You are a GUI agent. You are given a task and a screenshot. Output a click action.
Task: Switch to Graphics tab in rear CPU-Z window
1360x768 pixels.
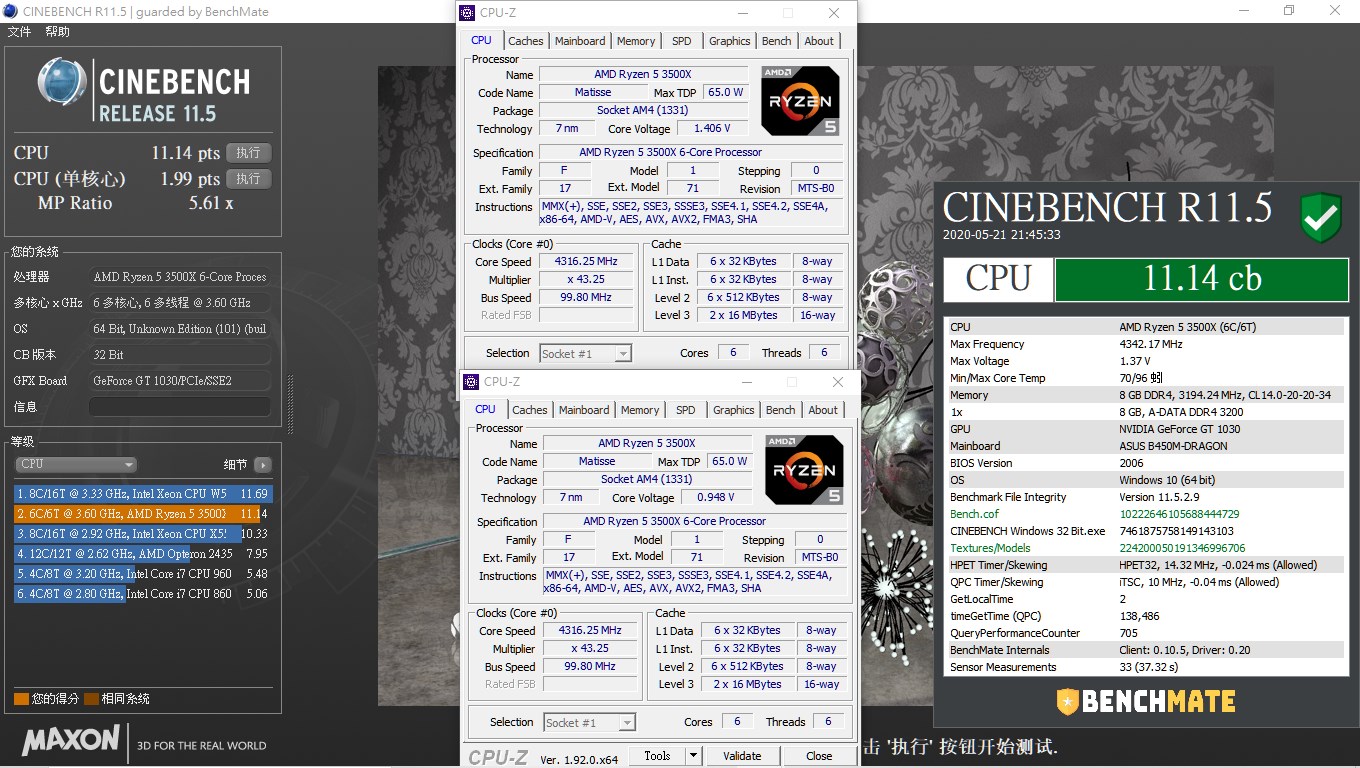click(729, 41)
